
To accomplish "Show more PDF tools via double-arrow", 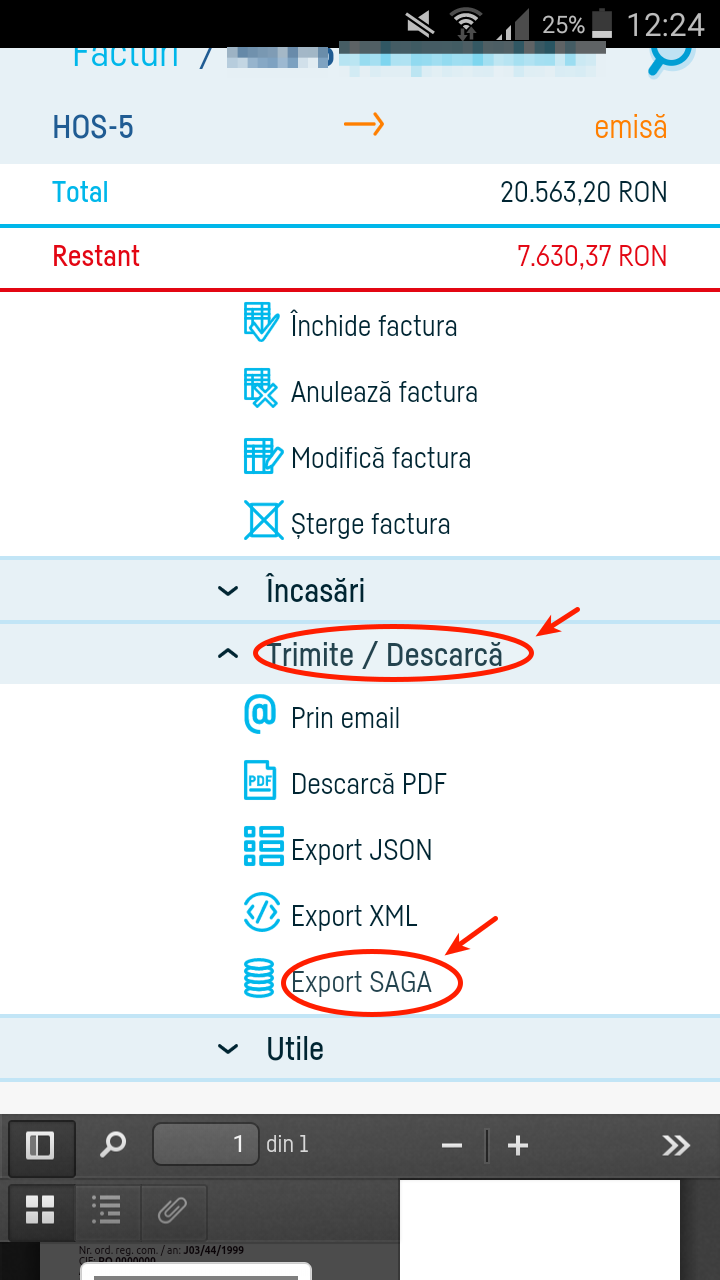I will 676,1146.
